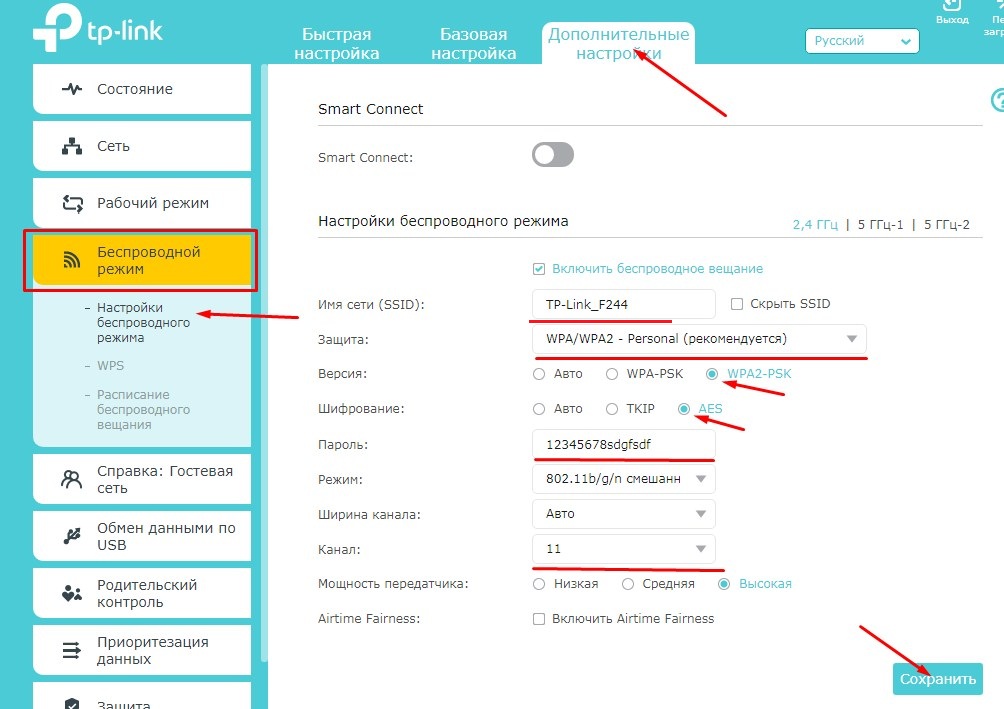This screenshot has width=1004, height=709.
Task: Check the Скрыть SSID checkbox
Action: [x=737, y=304]
